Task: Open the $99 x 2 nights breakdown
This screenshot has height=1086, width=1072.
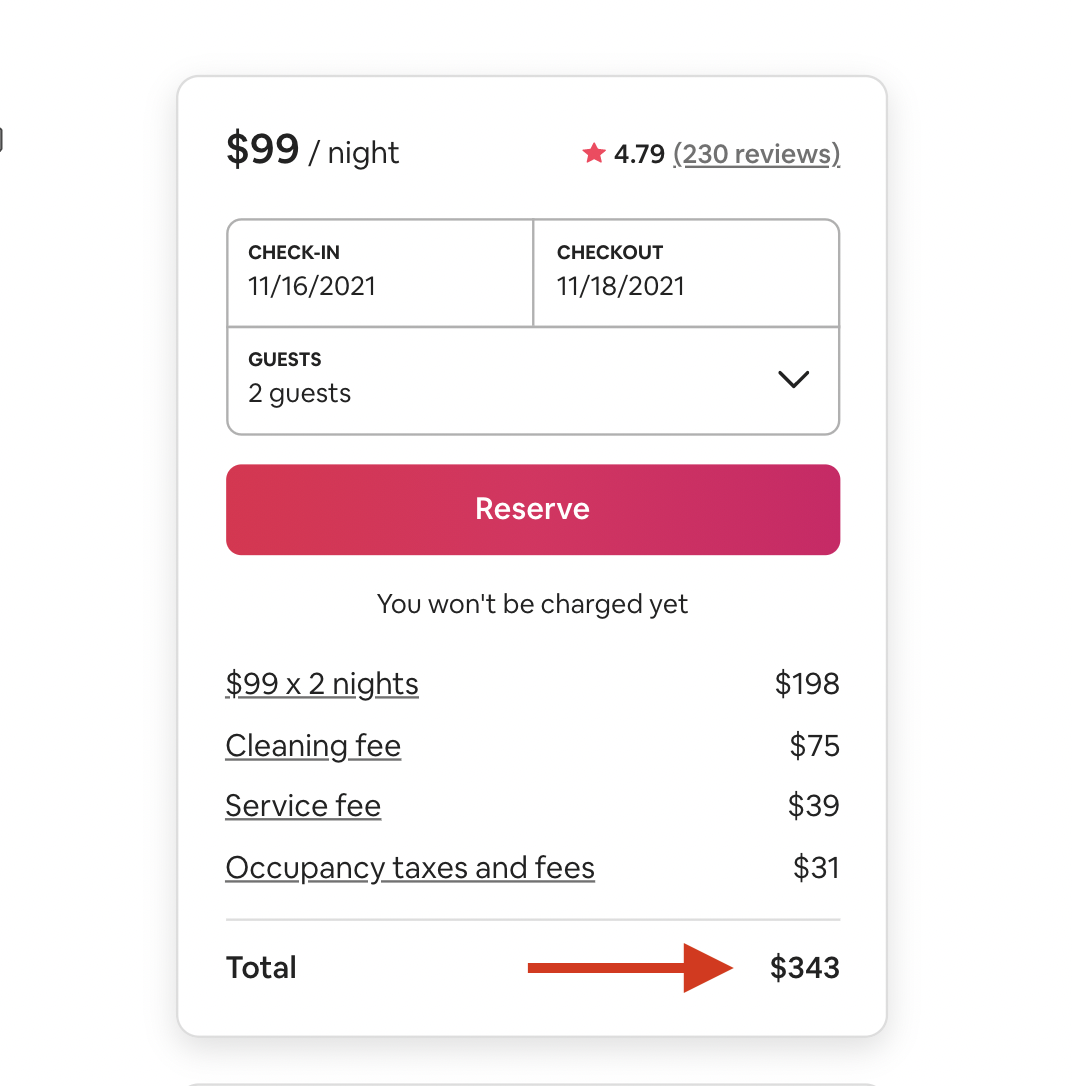Action: coord(321,684)
